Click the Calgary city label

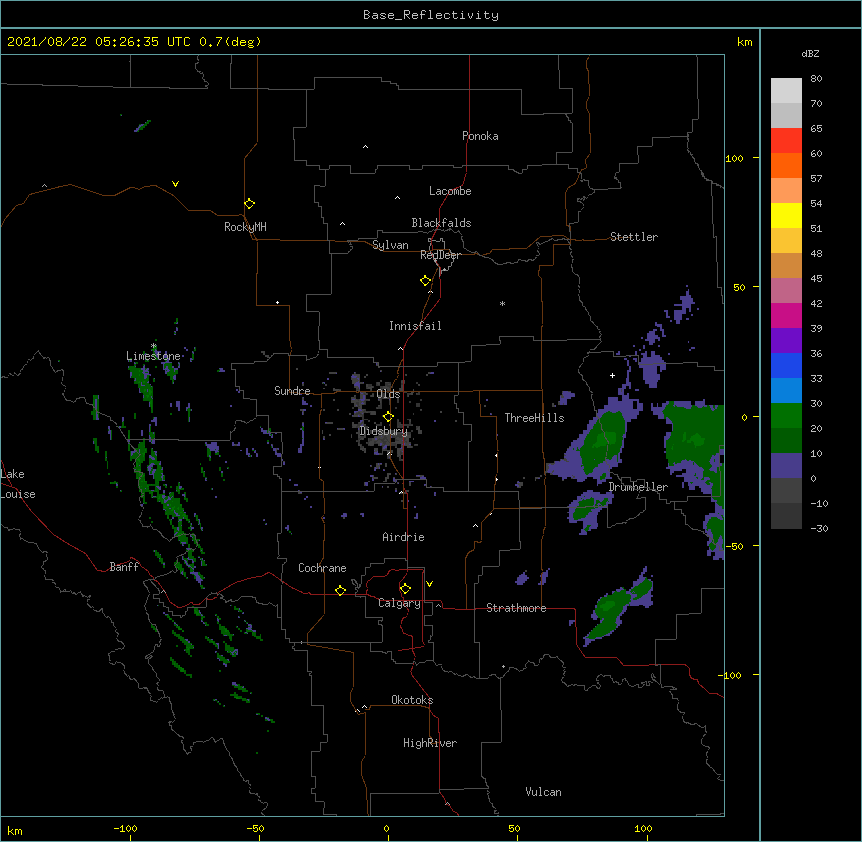(399, 603)
